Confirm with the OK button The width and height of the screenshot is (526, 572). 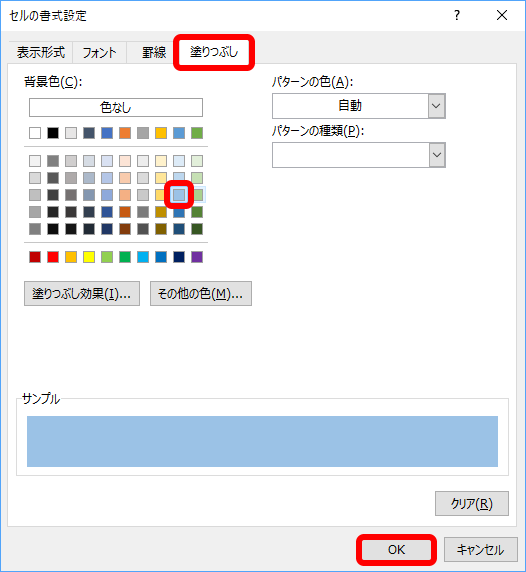397,549
